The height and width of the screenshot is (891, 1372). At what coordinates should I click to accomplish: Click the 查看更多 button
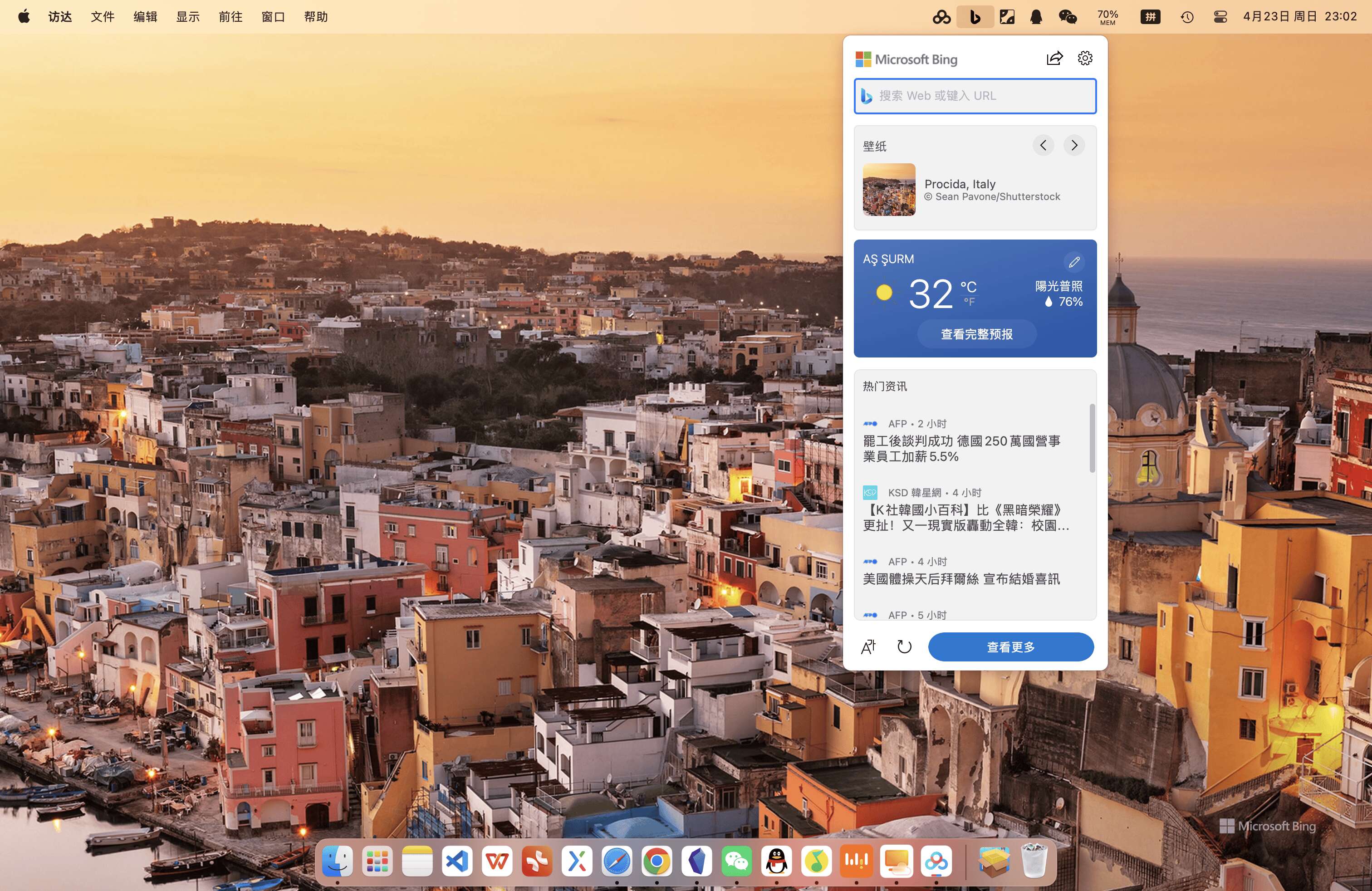(1010, 646)
